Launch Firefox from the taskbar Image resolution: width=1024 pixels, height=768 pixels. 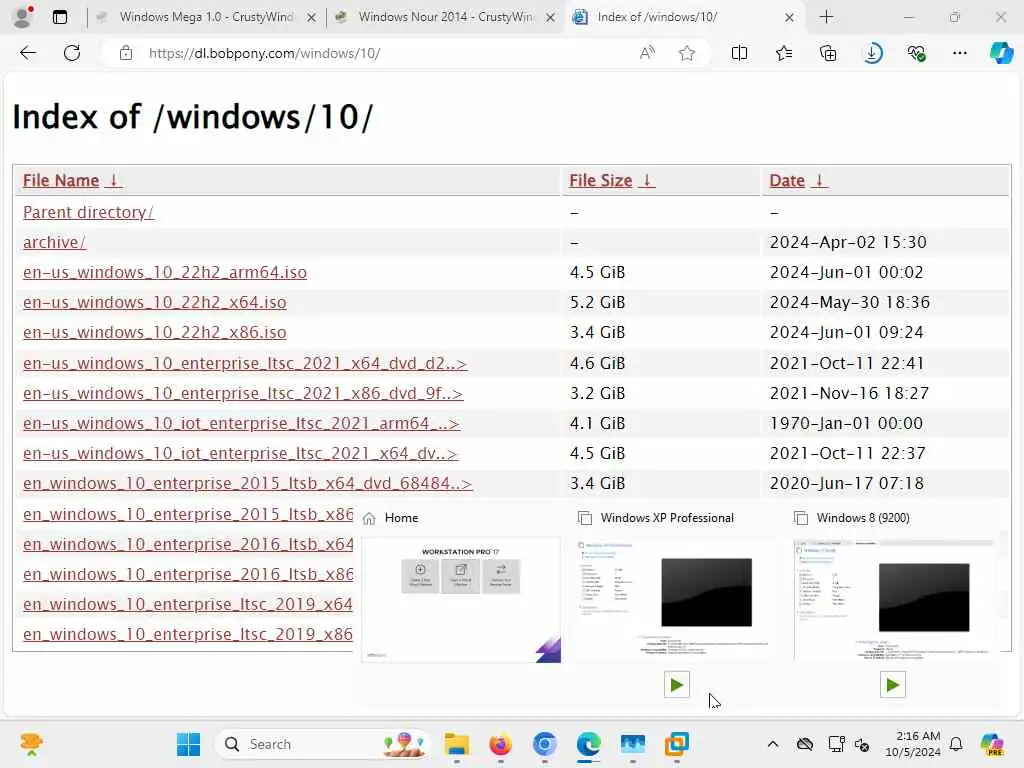(x=500, y=744)
